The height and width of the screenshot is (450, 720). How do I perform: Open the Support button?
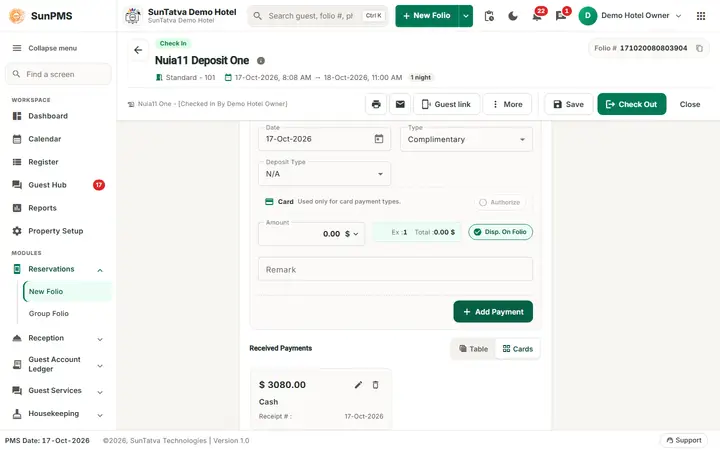click(684, 440)
